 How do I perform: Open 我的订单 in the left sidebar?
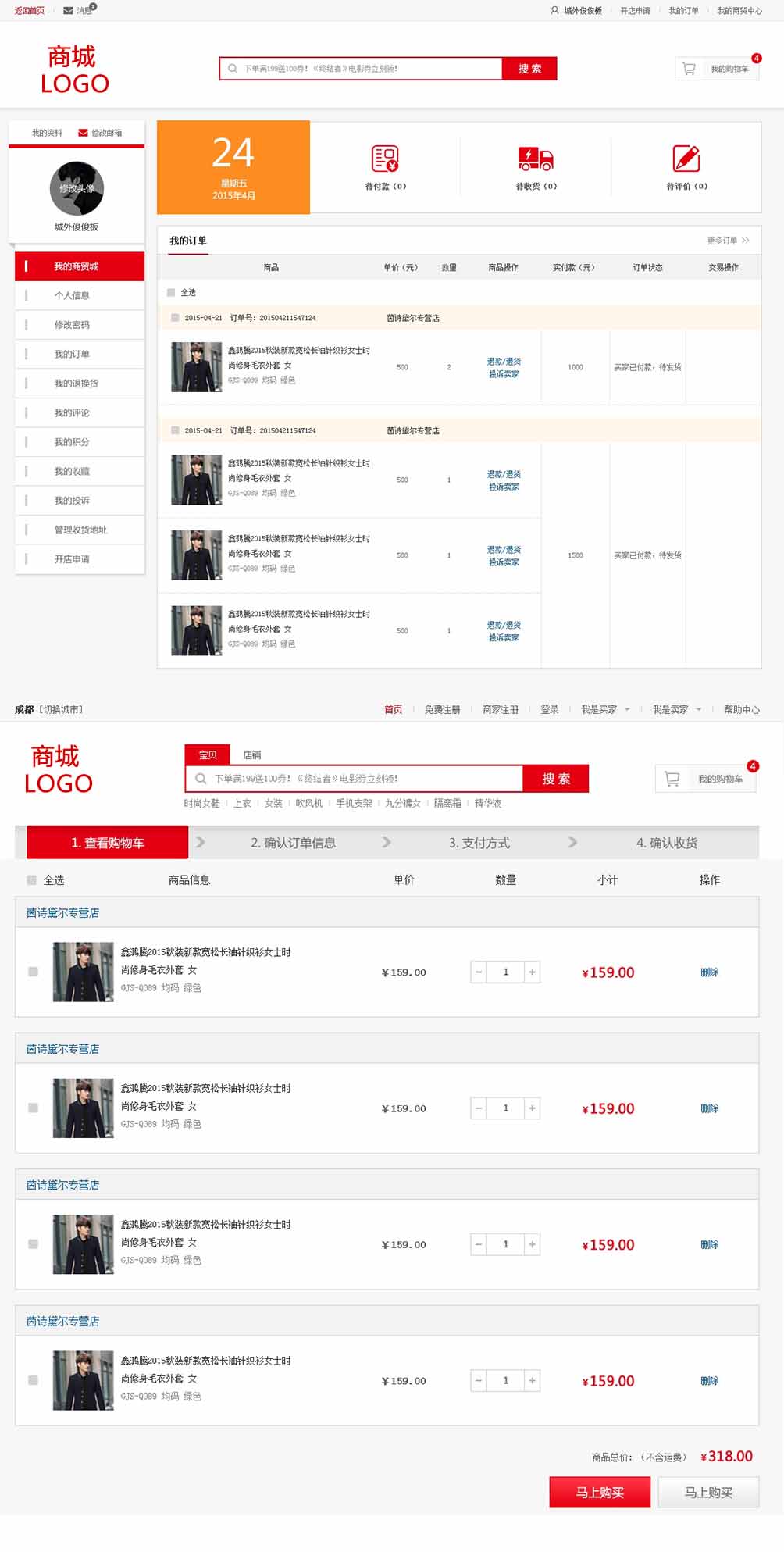point(72,354)
